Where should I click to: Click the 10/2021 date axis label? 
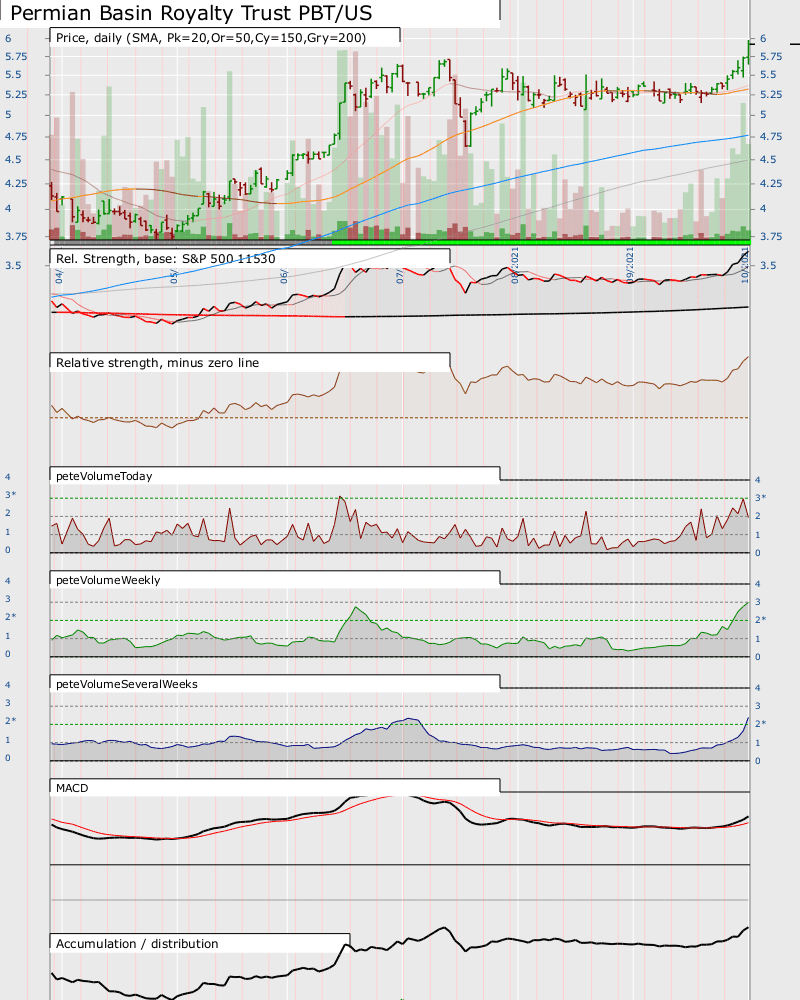coord(745,265)
